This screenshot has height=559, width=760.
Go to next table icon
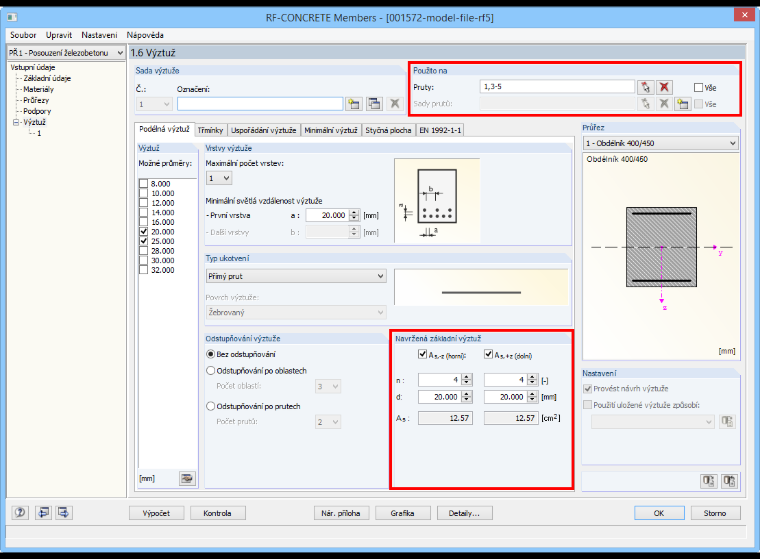click(64, 512)
